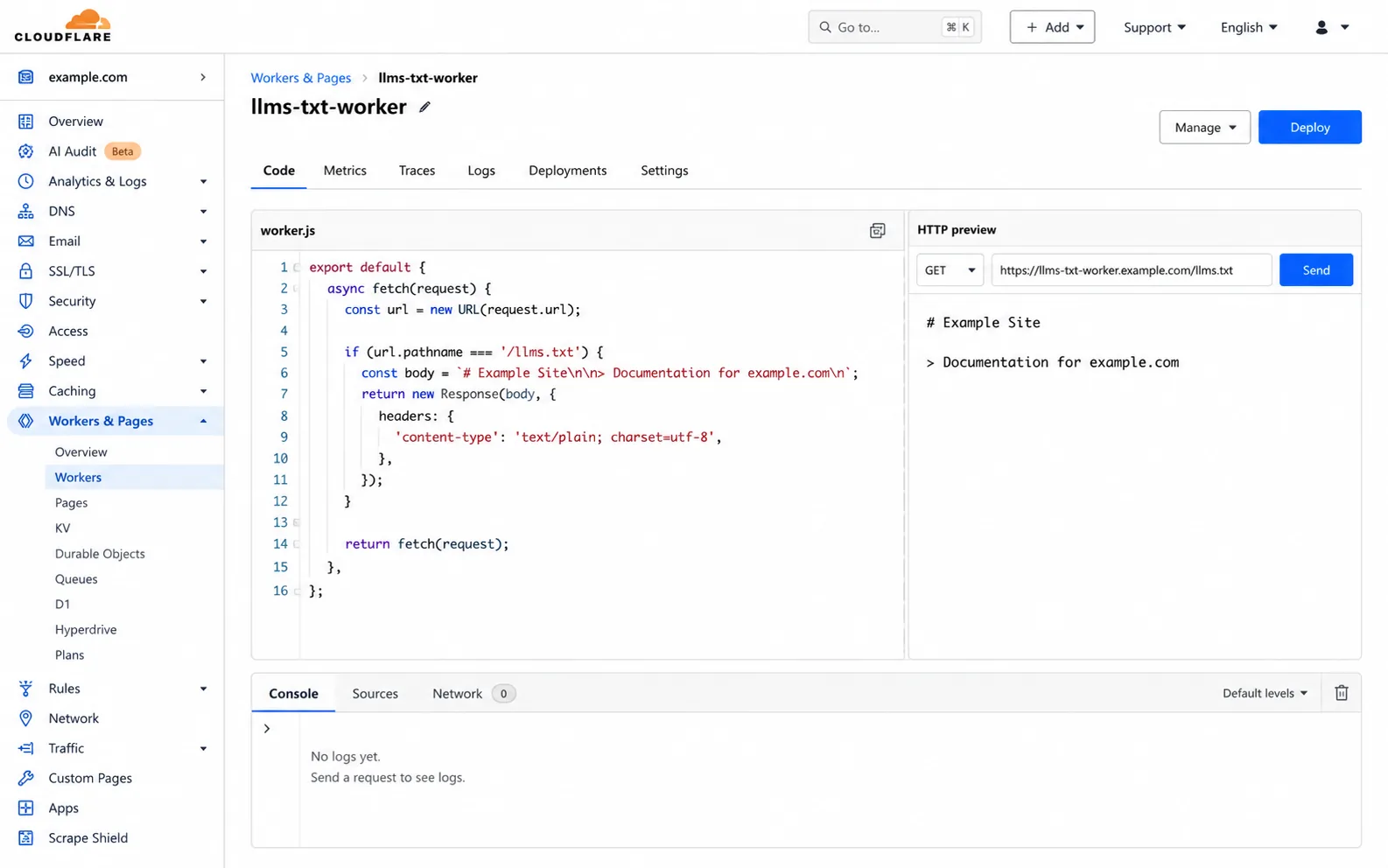Expand the Analytics & Logs menu arrow
This screenshot has height=868, width=1388.
click(203, 181)
